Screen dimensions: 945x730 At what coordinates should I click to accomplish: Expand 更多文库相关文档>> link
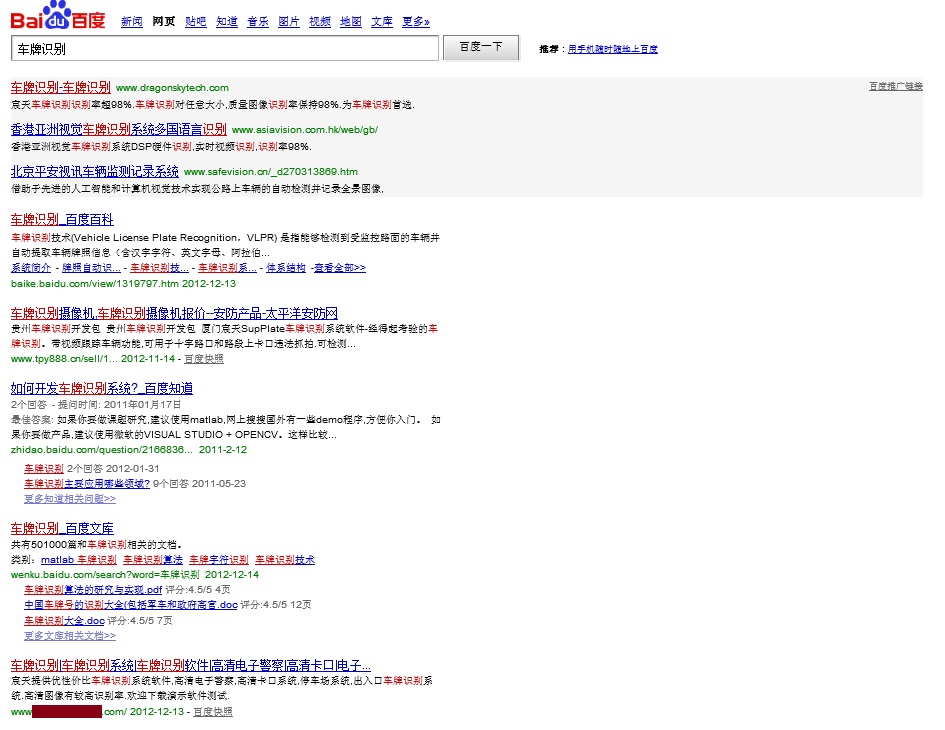point(70,635)
